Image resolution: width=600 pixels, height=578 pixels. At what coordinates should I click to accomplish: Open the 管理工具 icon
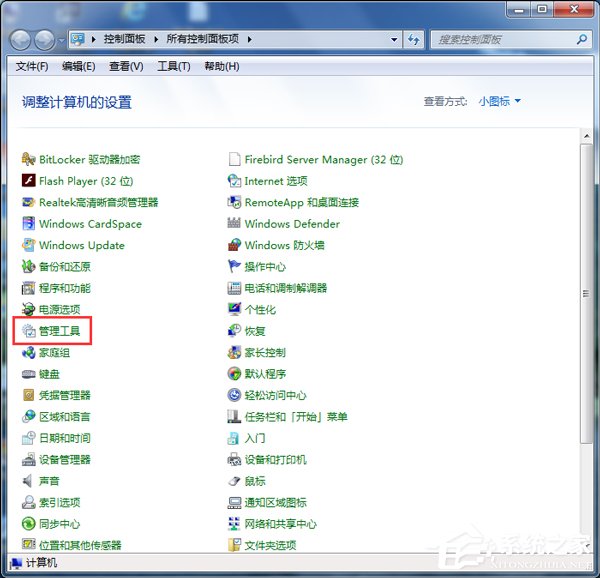point(29,331)
